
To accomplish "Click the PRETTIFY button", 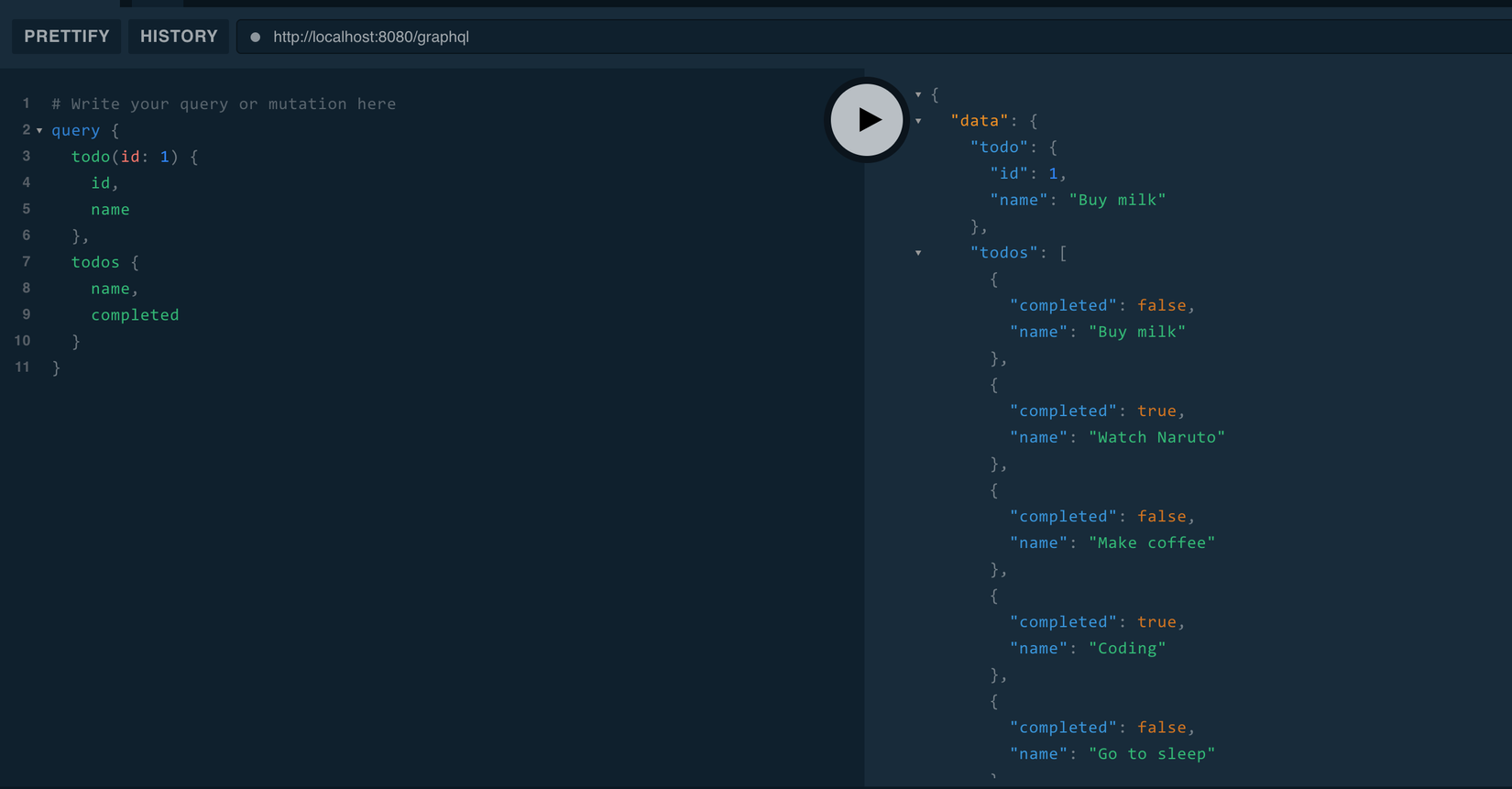I will point(67,37).
